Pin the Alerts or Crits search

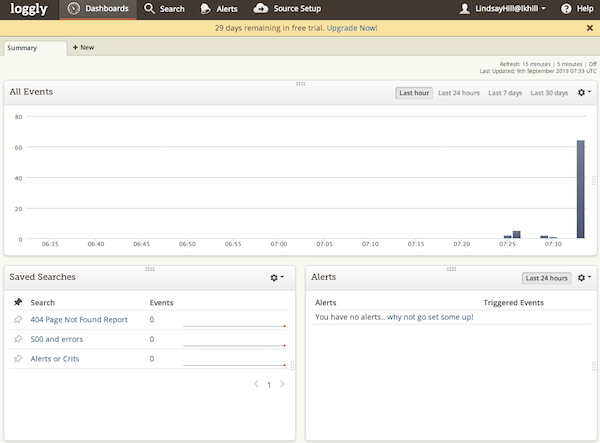pyautogui.click(x=18, y=358)
